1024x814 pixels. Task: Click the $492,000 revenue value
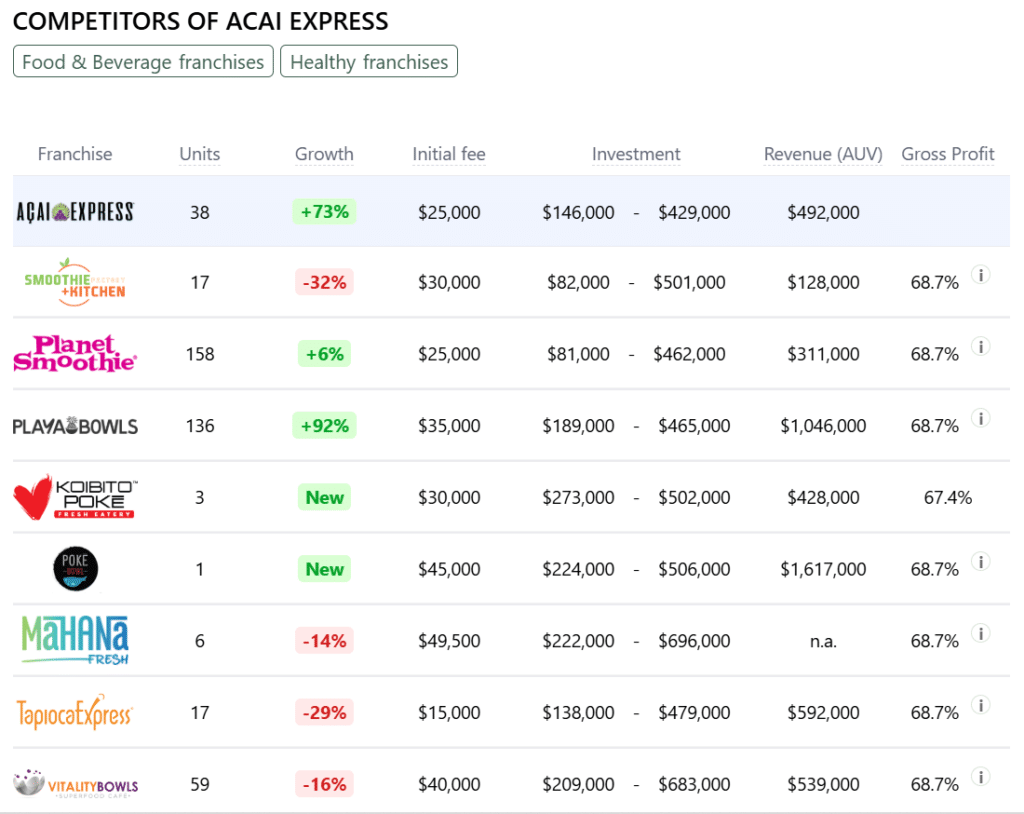pyautogui.click(x=823, y=212)
